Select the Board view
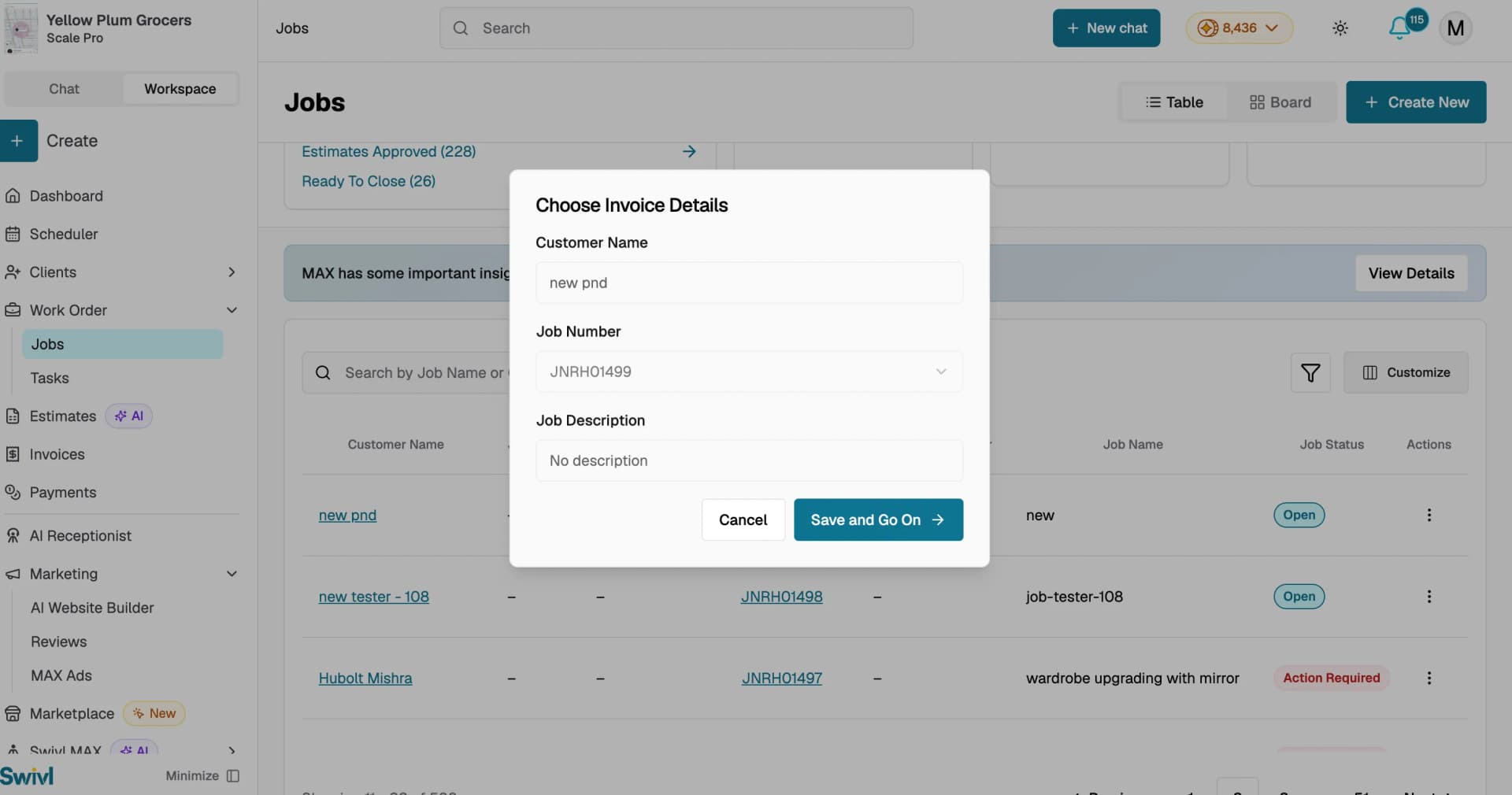Screen dimensions: 1512x795 [1280, 102]
